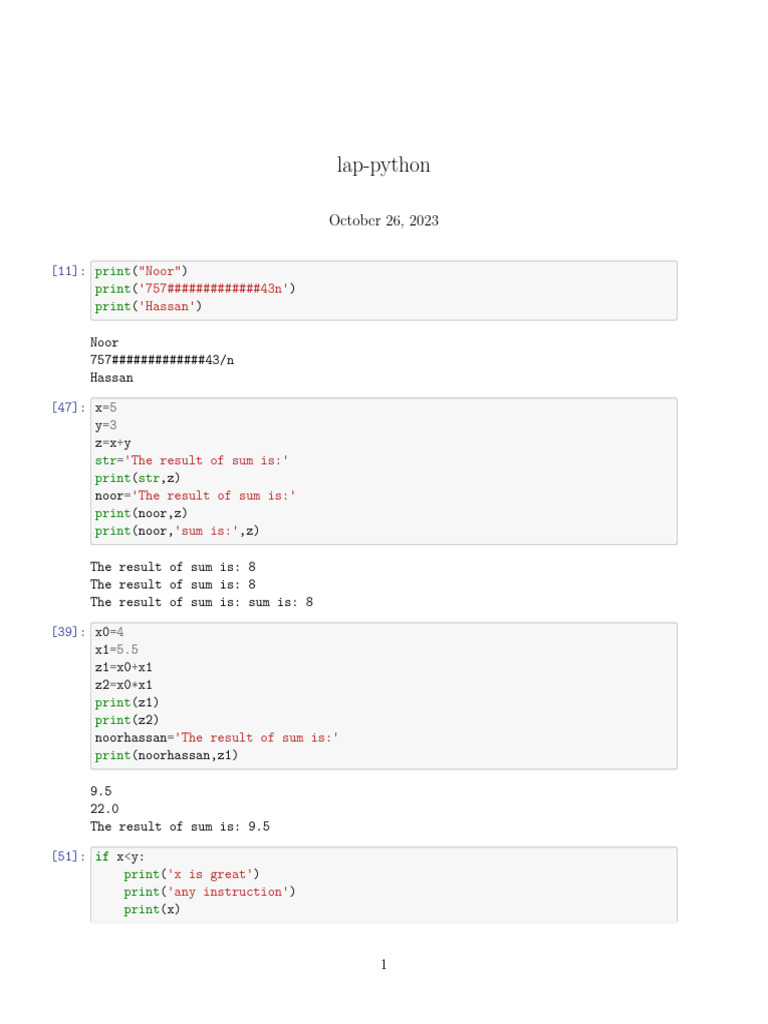Click the cell label [47]:
The height and width of the screenshot is (1024, 768).
click(x=69, y=408)
